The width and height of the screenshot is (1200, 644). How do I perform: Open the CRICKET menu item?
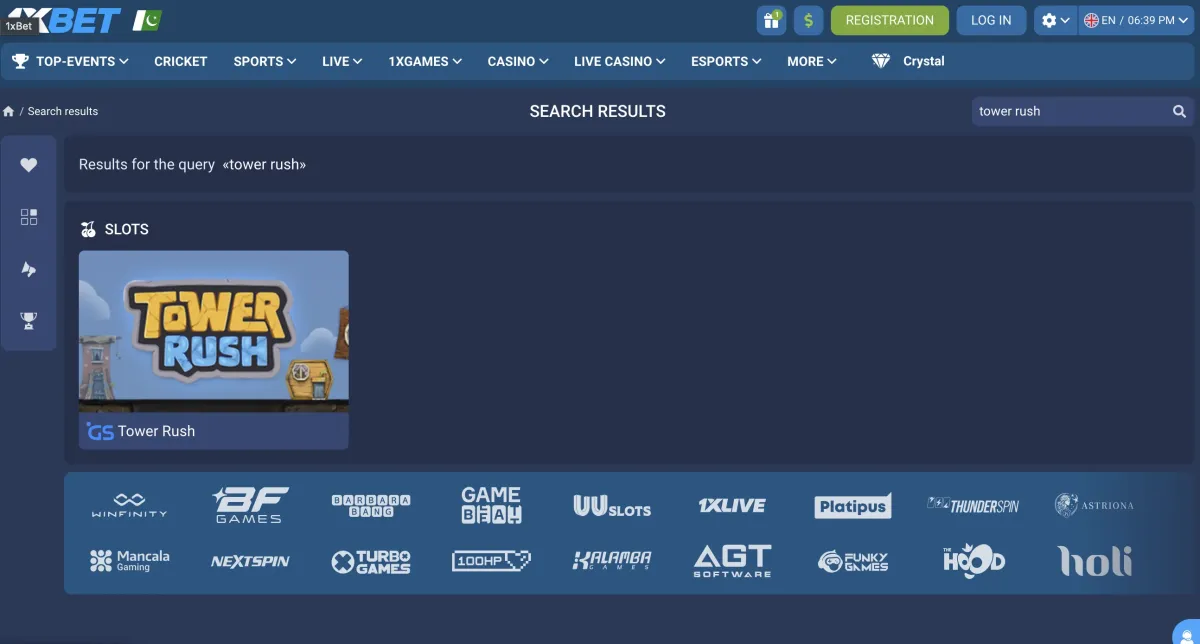(x=180, y=61)
